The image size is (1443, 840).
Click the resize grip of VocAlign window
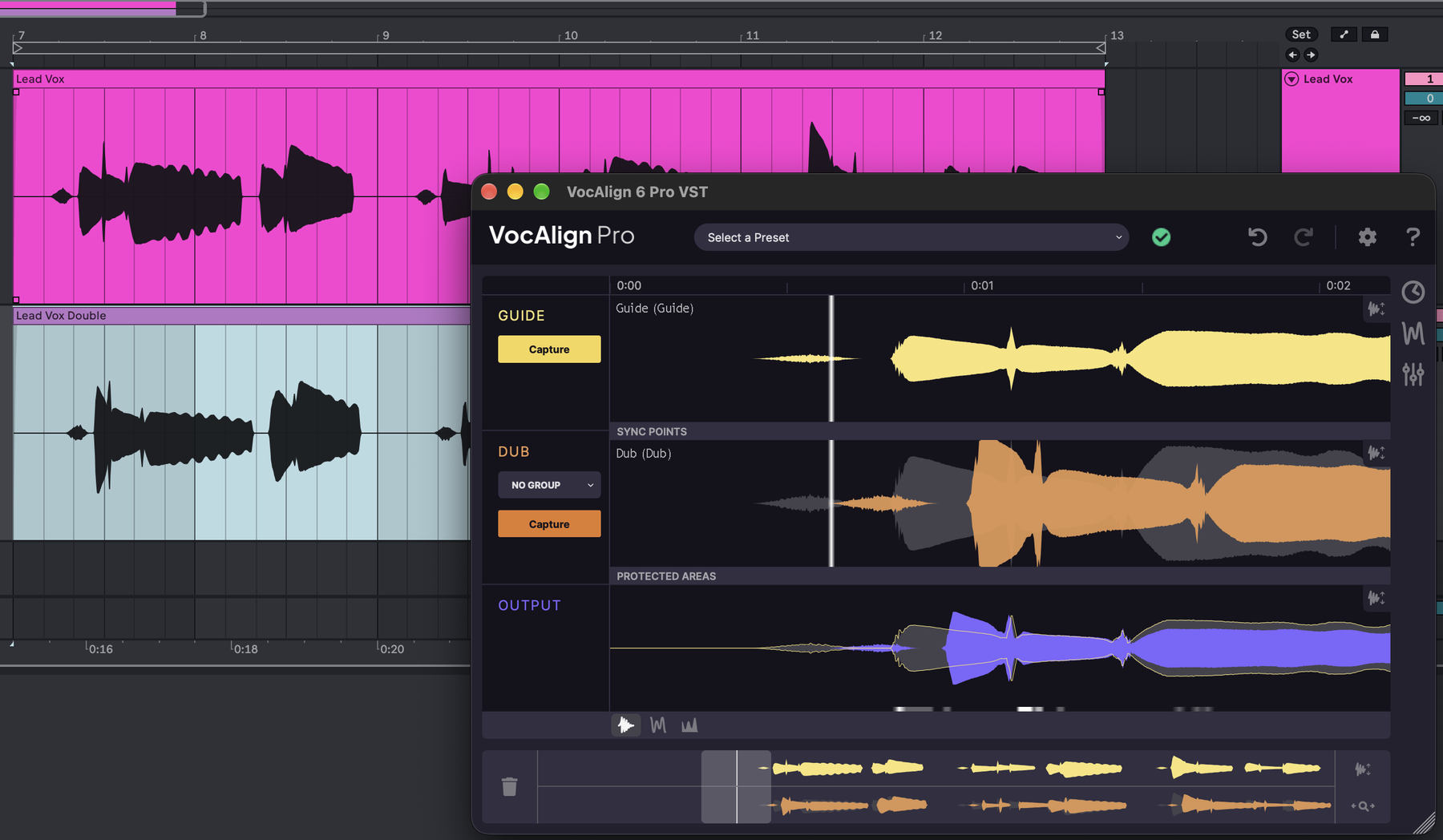coord(1424,823)
